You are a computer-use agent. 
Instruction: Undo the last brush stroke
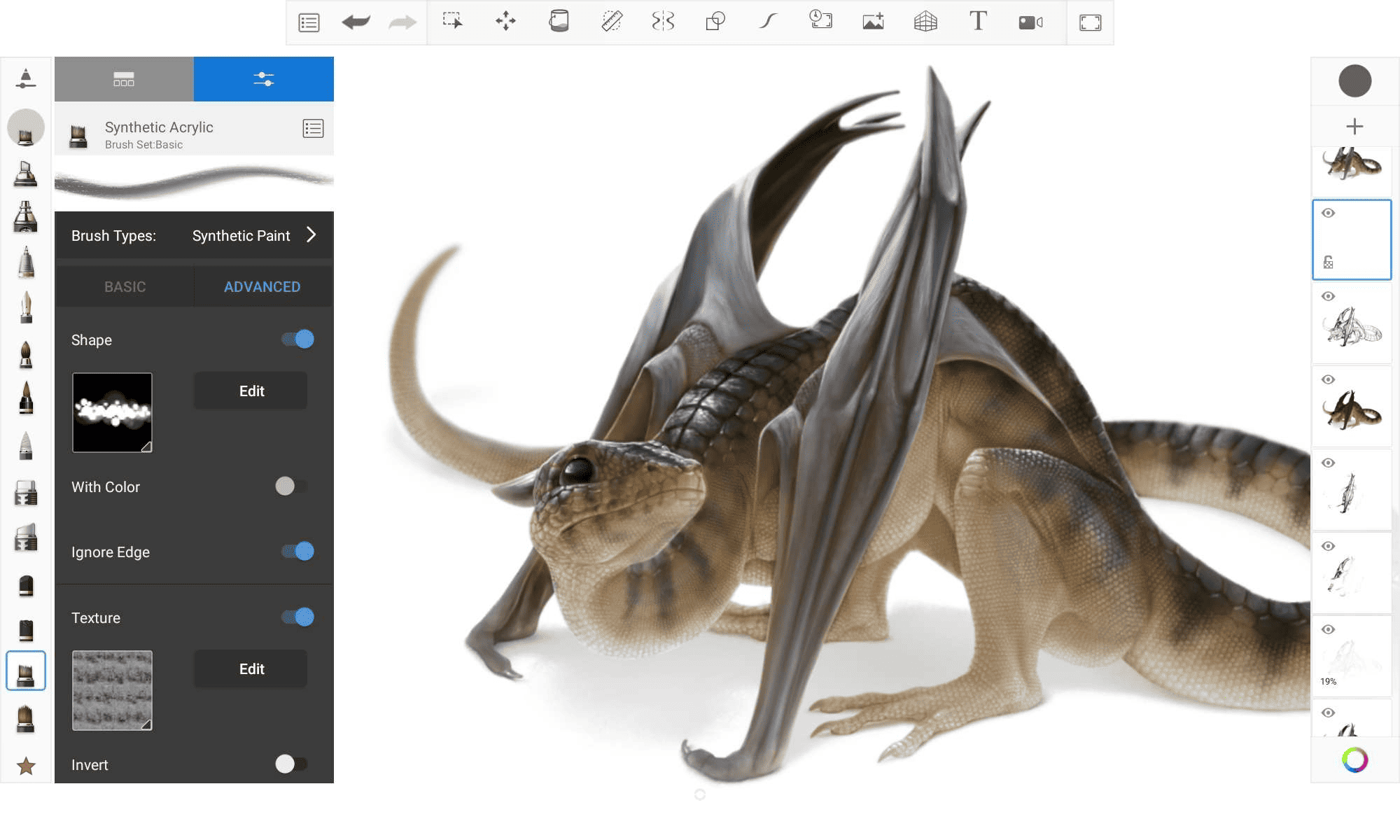pyautogui.click(x=355, y=22)
